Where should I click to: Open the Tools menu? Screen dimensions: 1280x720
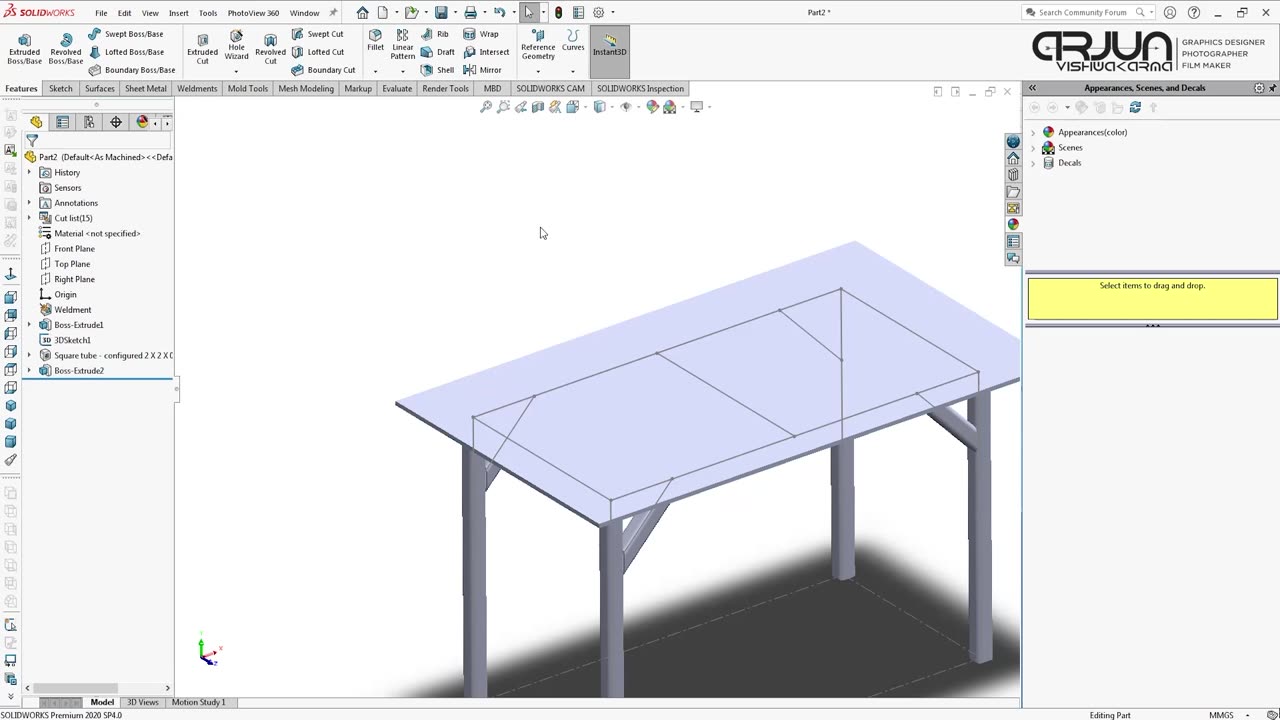pos(208,13)
